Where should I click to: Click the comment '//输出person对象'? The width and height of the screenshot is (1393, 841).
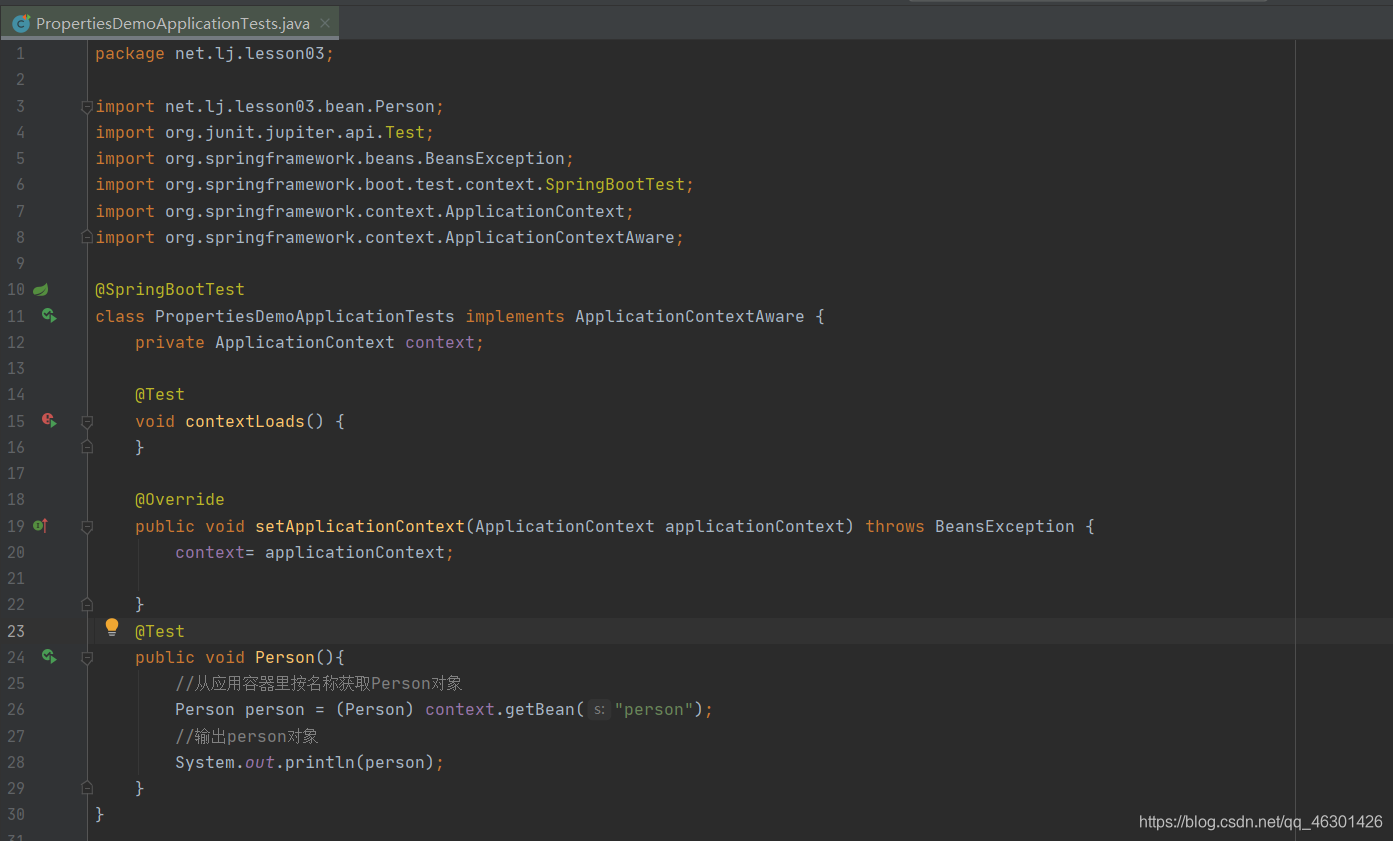[x=247, y=737]
